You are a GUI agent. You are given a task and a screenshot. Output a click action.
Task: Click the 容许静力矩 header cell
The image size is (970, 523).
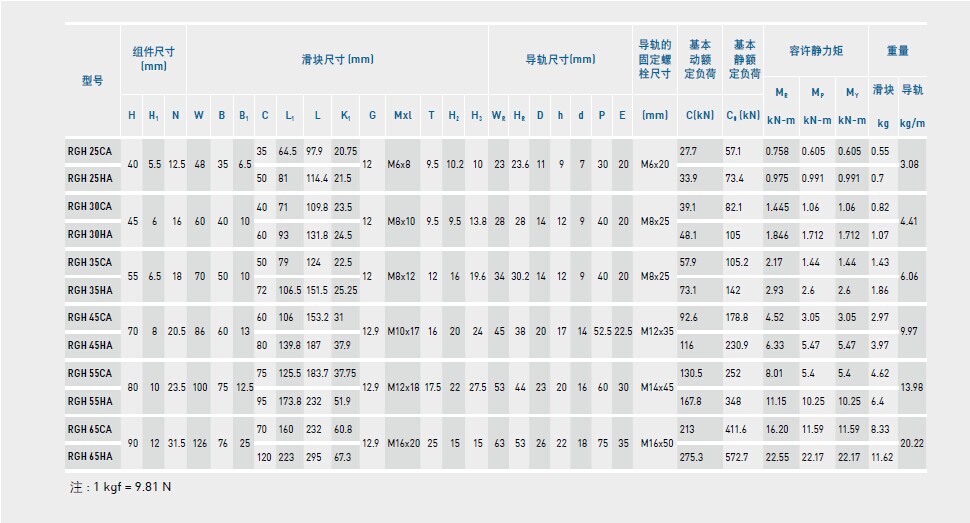click(817, 50)
